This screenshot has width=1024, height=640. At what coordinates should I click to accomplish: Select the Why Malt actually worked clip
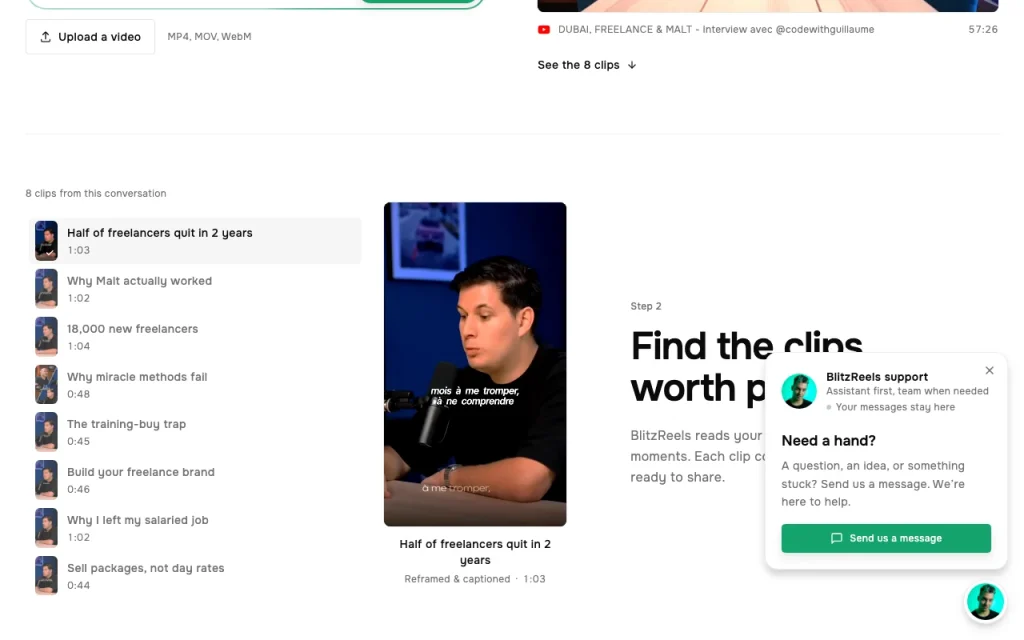[x=195, y=289]
